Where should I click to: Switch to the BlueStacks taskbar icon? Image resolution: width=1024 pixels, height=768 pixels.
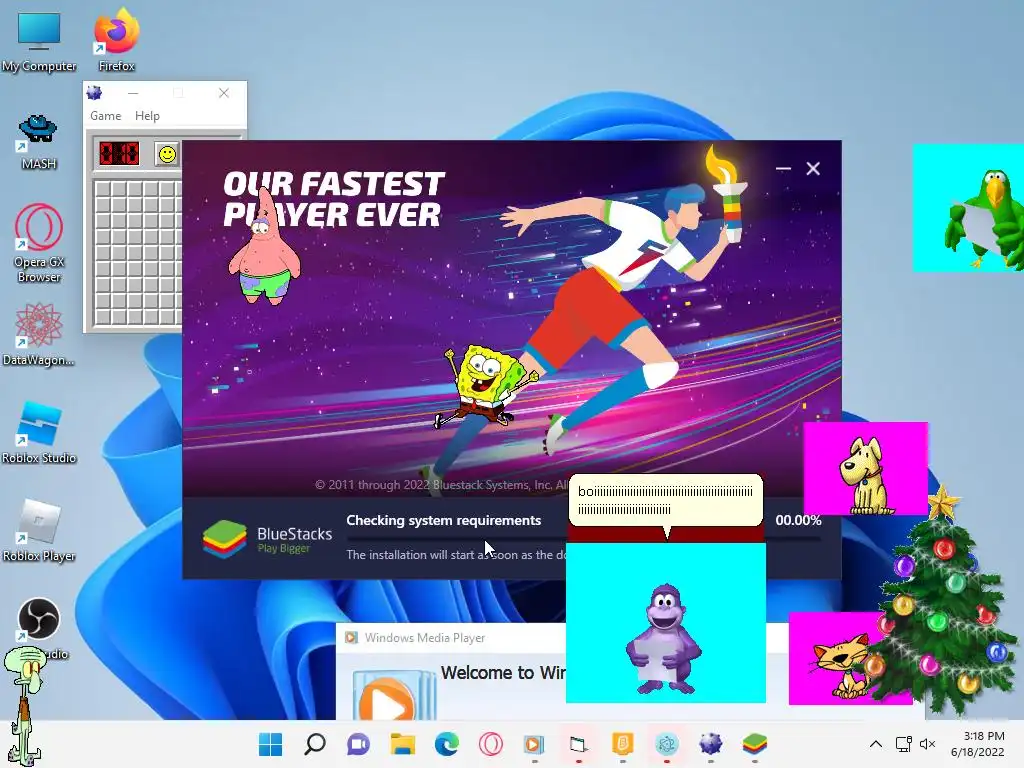click(x=755, y=744)
